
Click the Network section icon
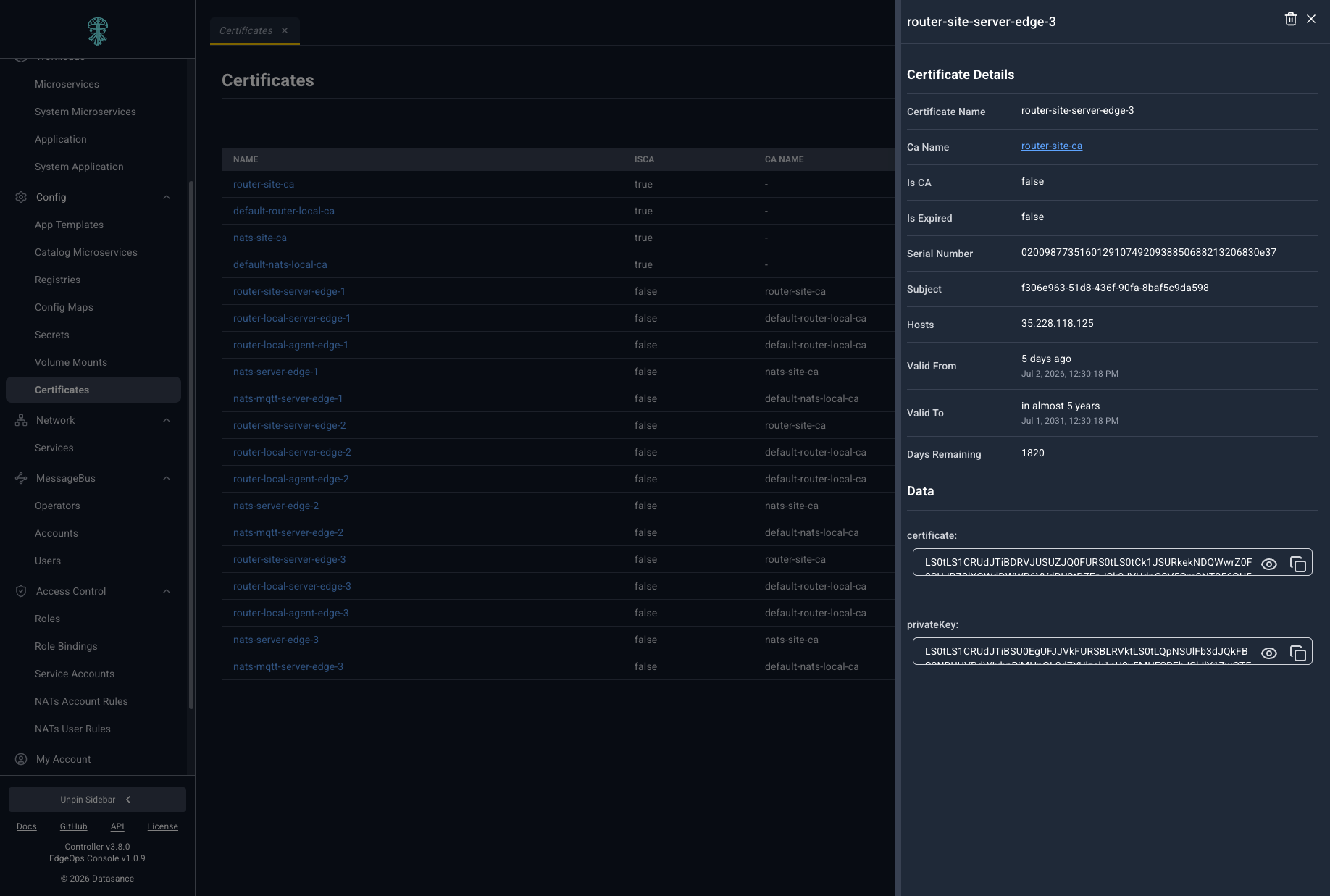21,420
